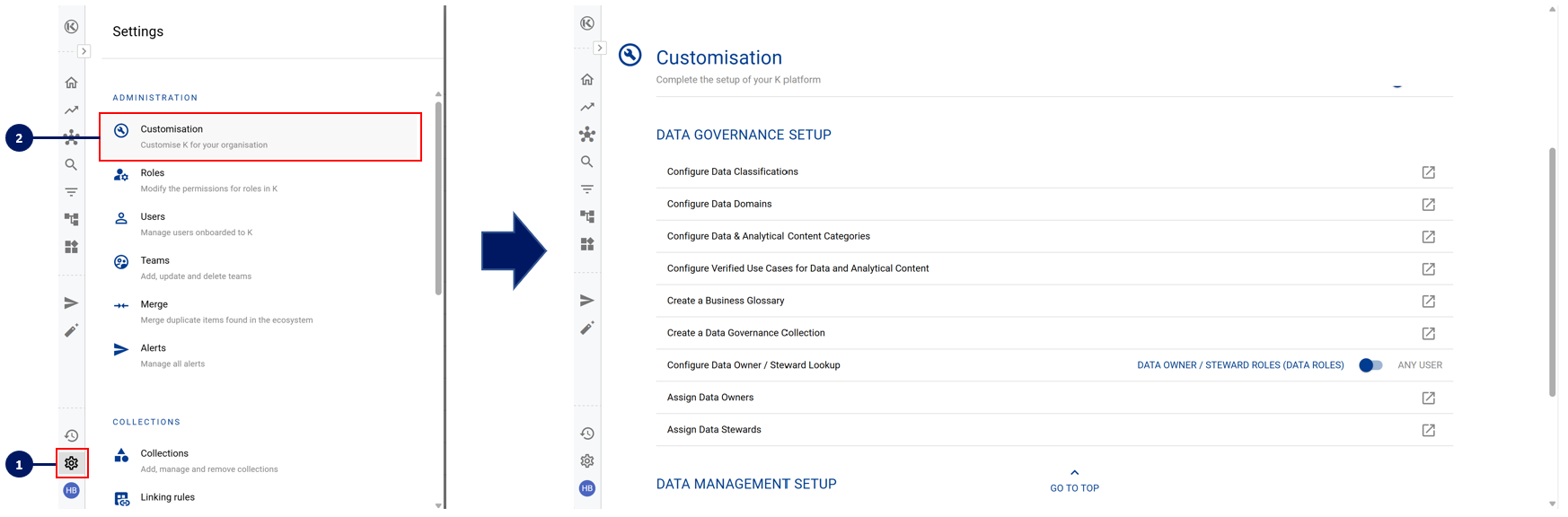Open Configure Data Classifications external link icon
The height and width of the screenshot is (517, 1568).
click(1428, 172)
